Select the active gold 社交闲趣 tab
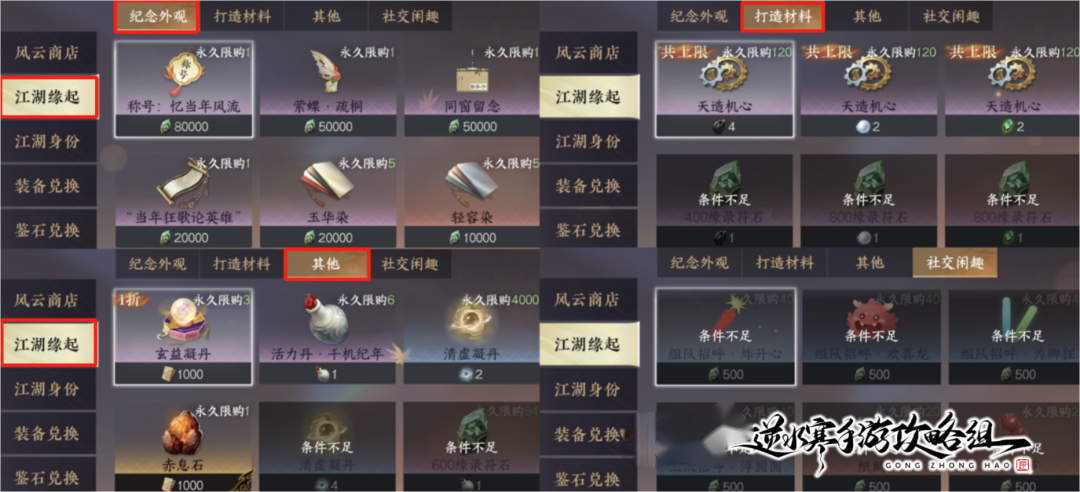This screenshot has width=1080, height=492. pos(955,263)
